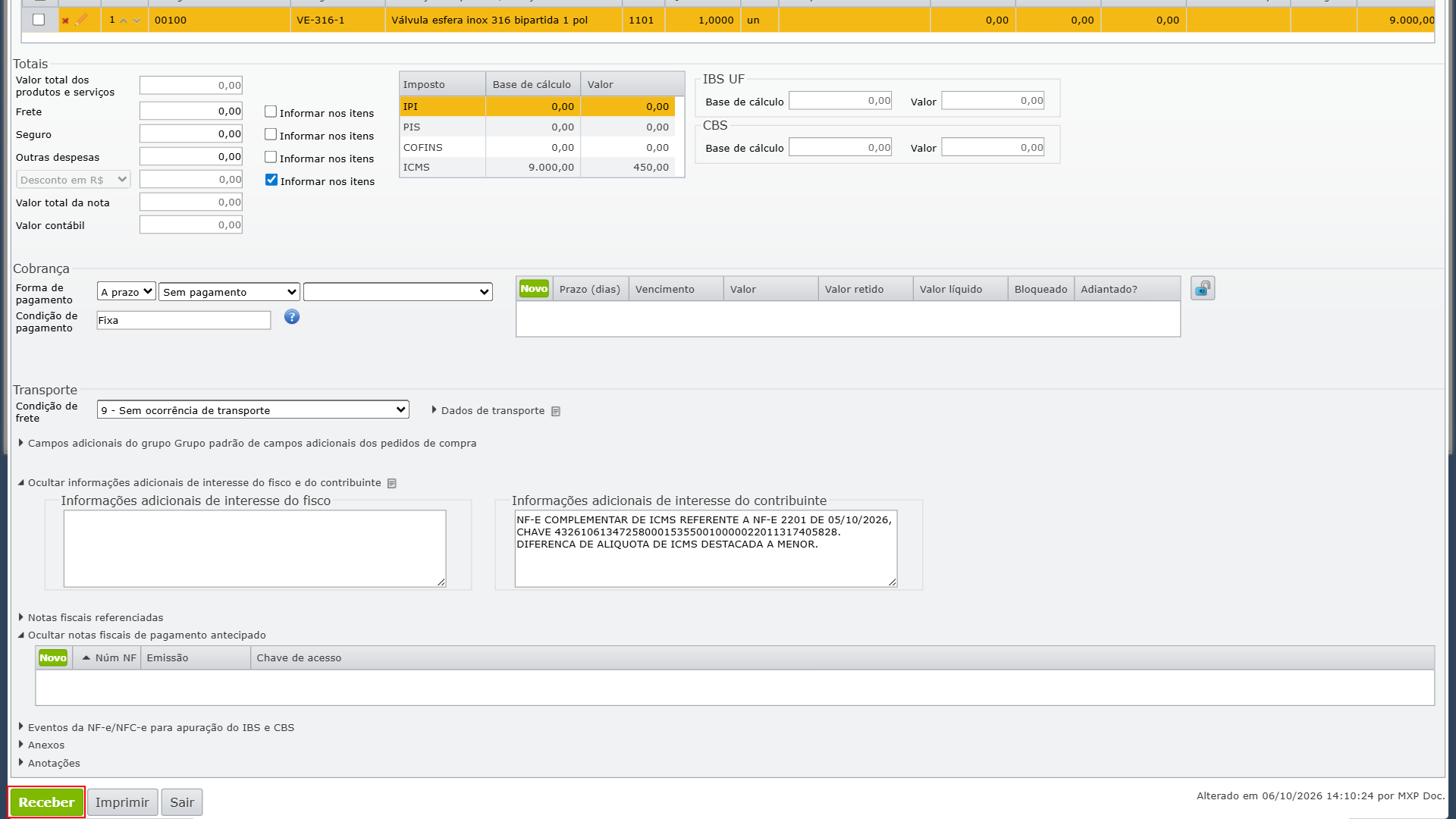Enable Informar nos itens for Seguro

(x=271, y=134)
